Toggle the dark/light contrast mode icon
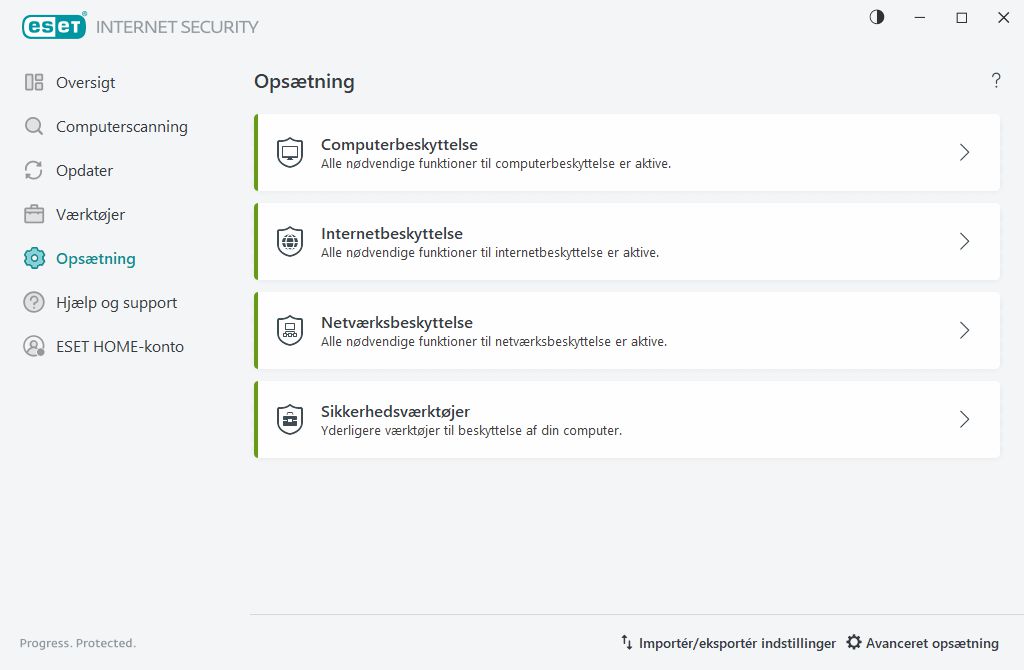 pyautogui.click(x=877, y=17)
